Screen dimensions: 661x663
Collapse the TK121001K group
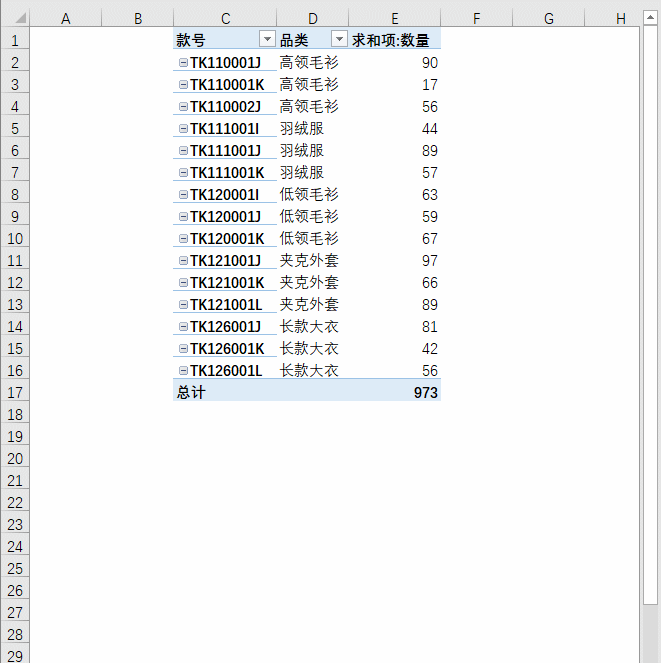point(183,282)
